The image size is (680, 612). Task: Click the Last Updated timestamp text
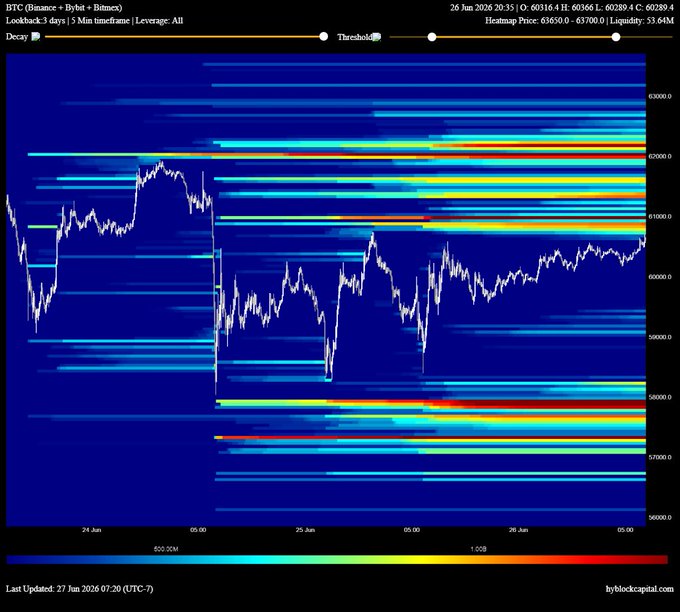pos(79,589)
